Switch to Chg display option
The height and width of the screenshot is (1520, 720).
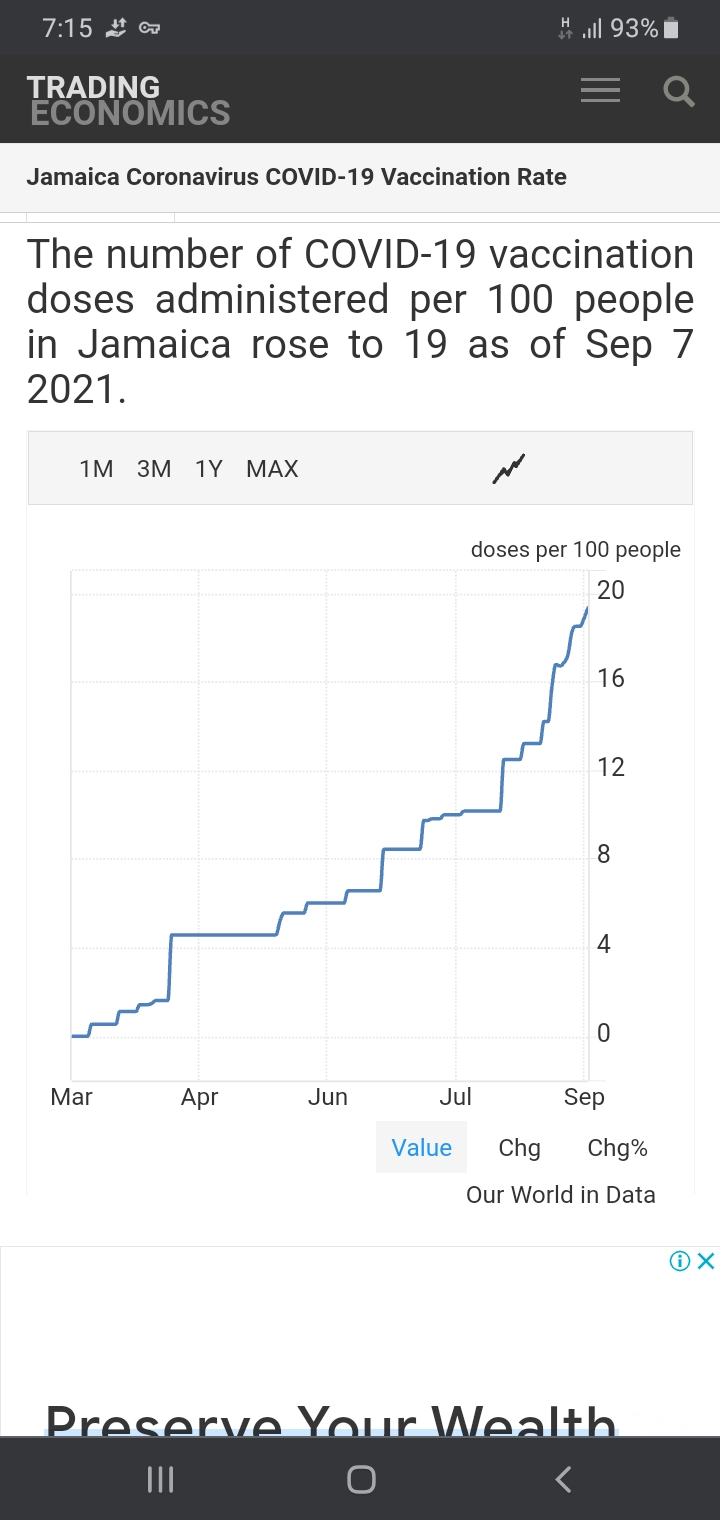(519, 1147)
